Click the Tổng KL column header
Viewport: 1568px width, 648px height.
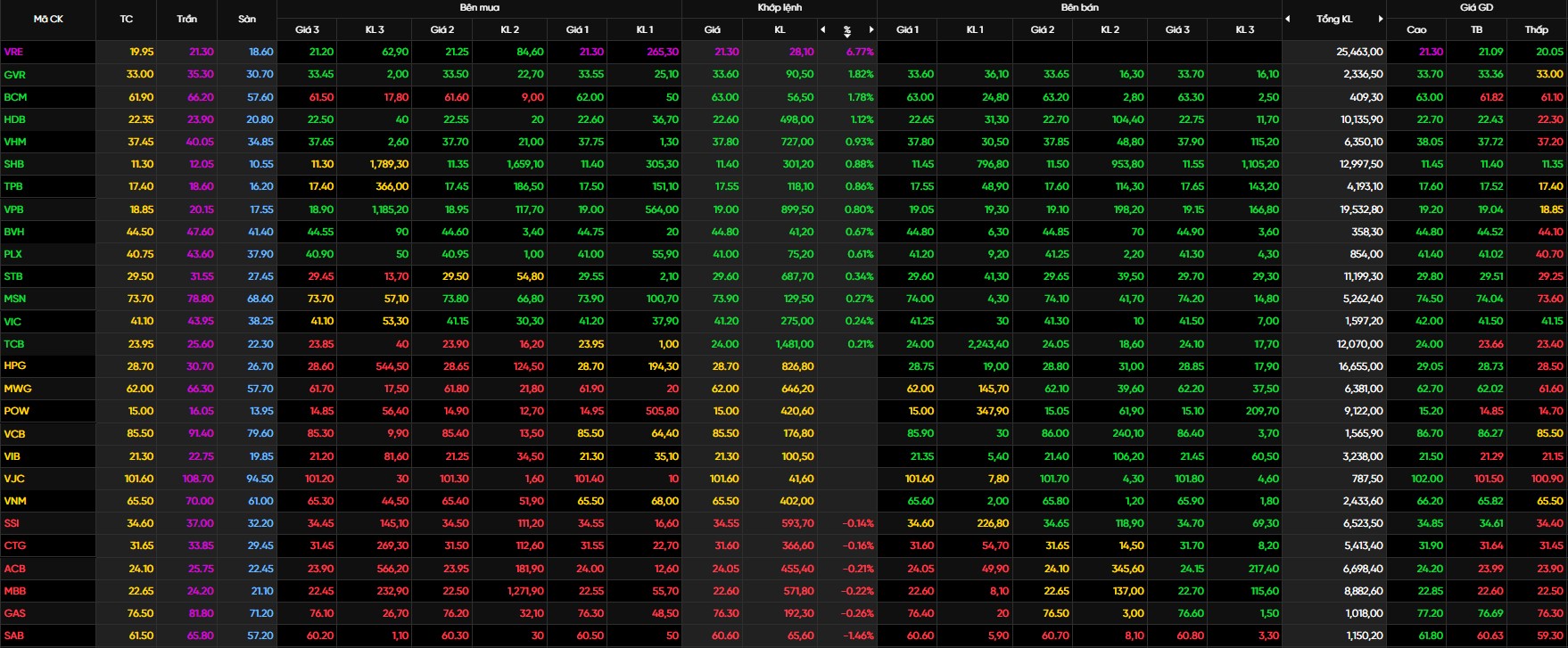tap(1334, 19)
